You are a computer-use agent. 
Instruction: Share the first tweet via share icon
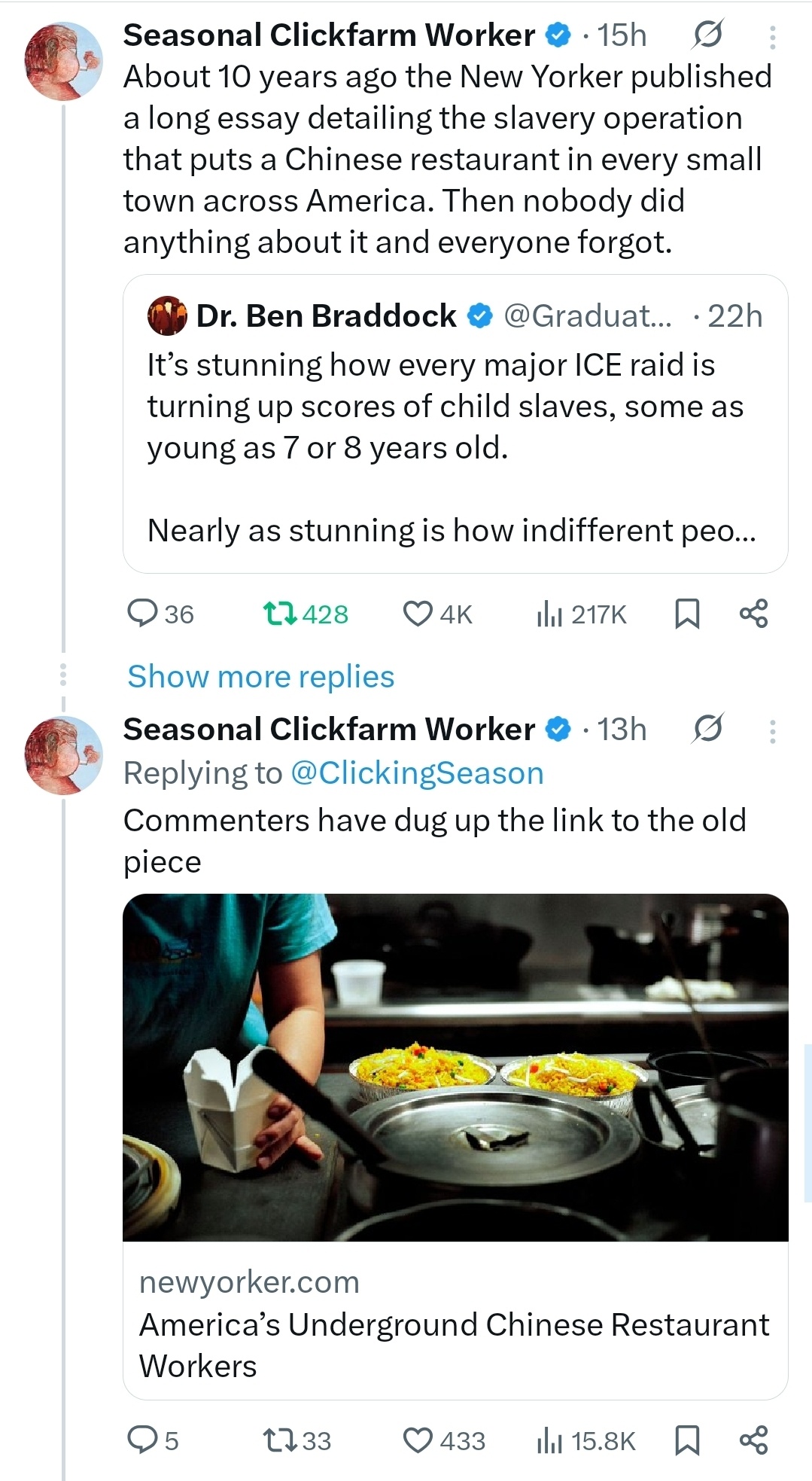click(x=753, y=614)
